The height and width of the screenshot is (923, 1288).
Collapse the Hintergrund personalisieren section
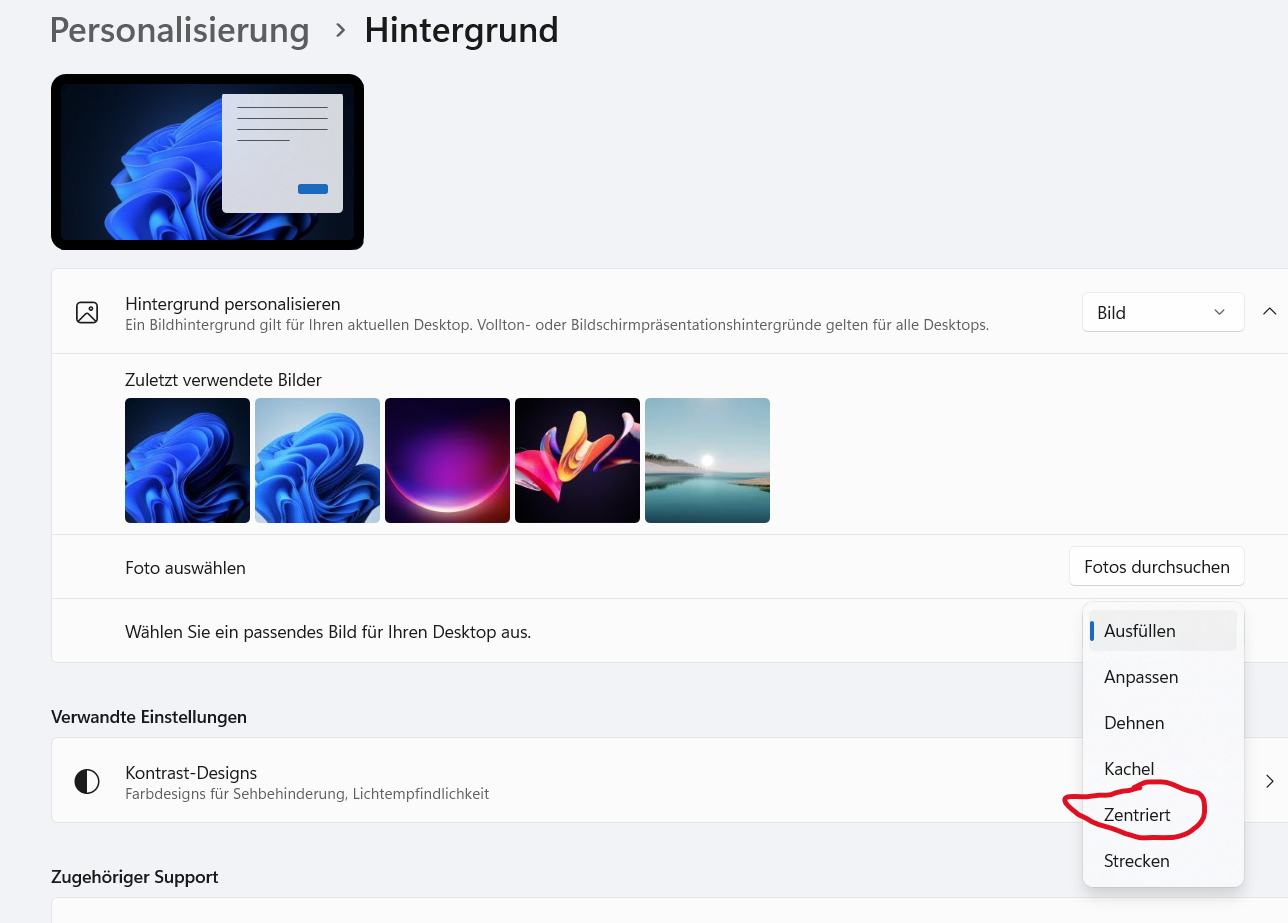pos(1270,312)
